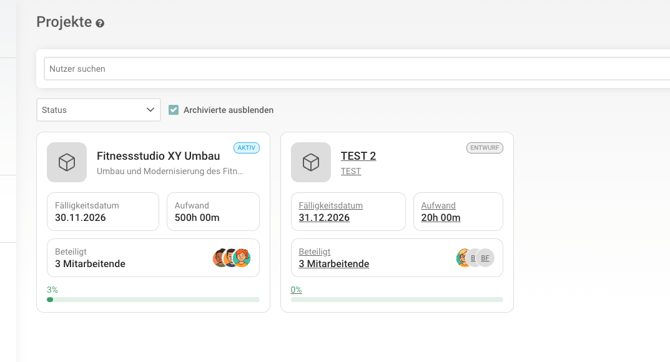
Task: Click the illustrated avatar on TEST 2 card
Action: [x=462, y=258]
